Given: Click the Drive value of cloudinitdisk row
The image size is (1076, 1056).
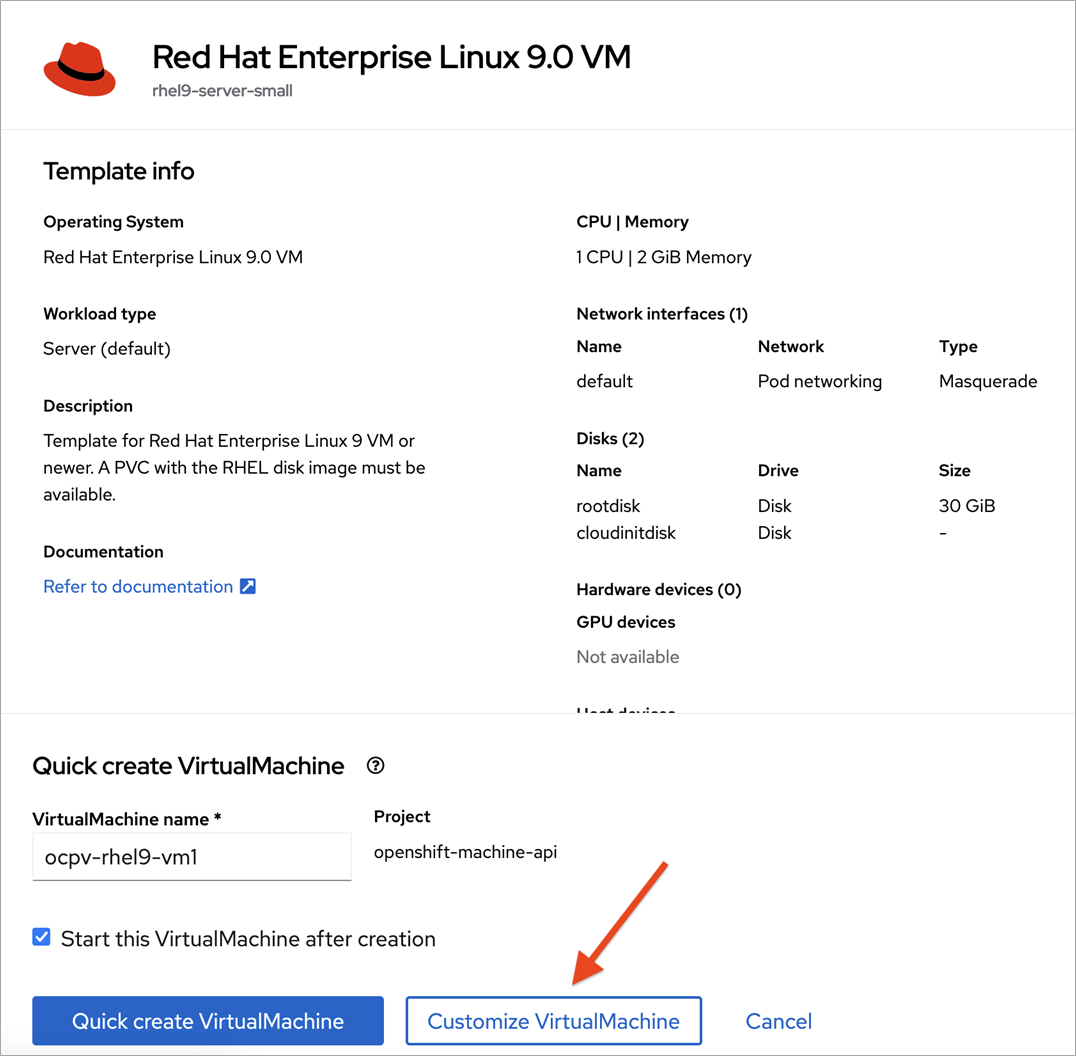Looking at the screenshot, I should point(774,532).
